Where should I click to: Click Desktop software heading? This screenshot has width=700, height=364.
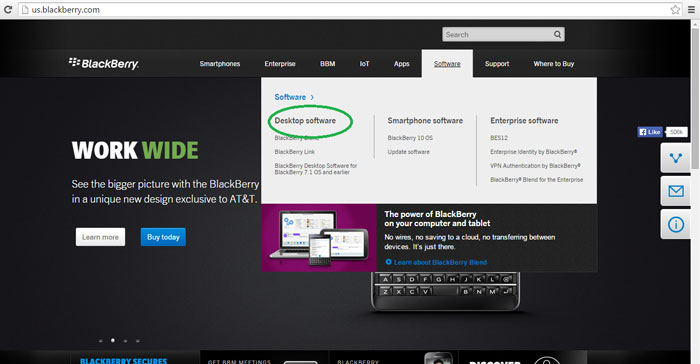(305, 121)
